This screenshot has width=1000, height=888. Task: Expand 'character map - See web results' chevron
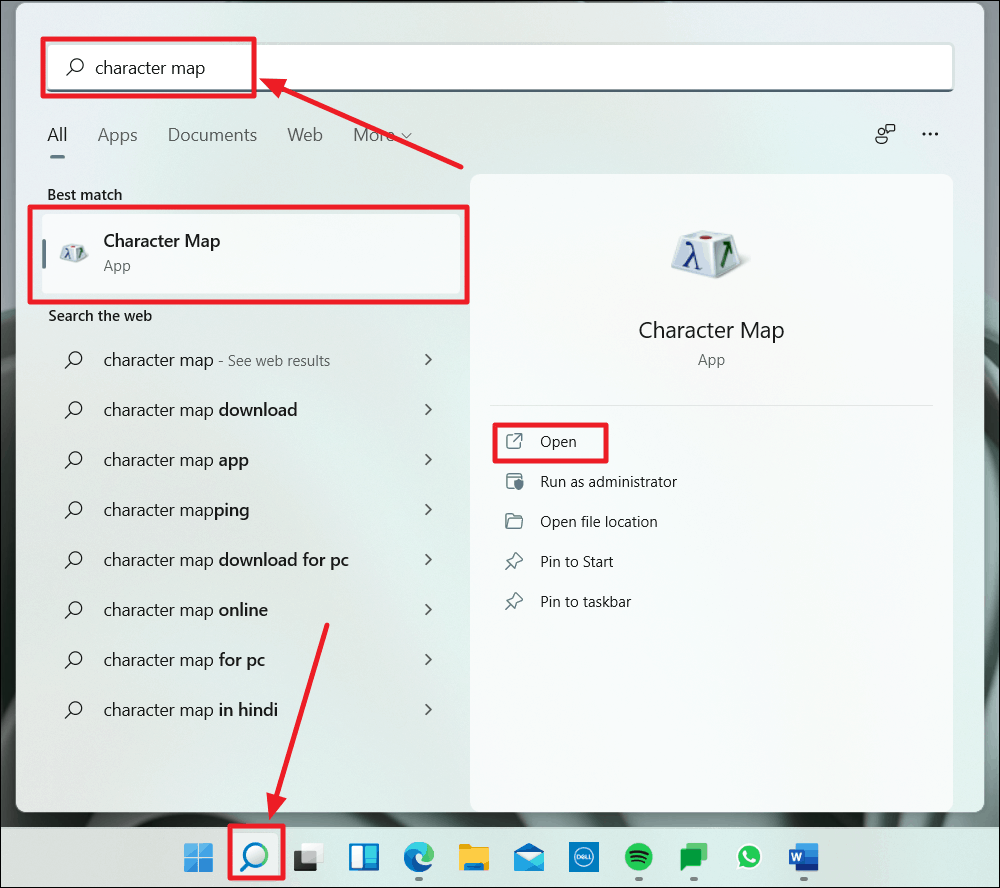click(428, 360)
